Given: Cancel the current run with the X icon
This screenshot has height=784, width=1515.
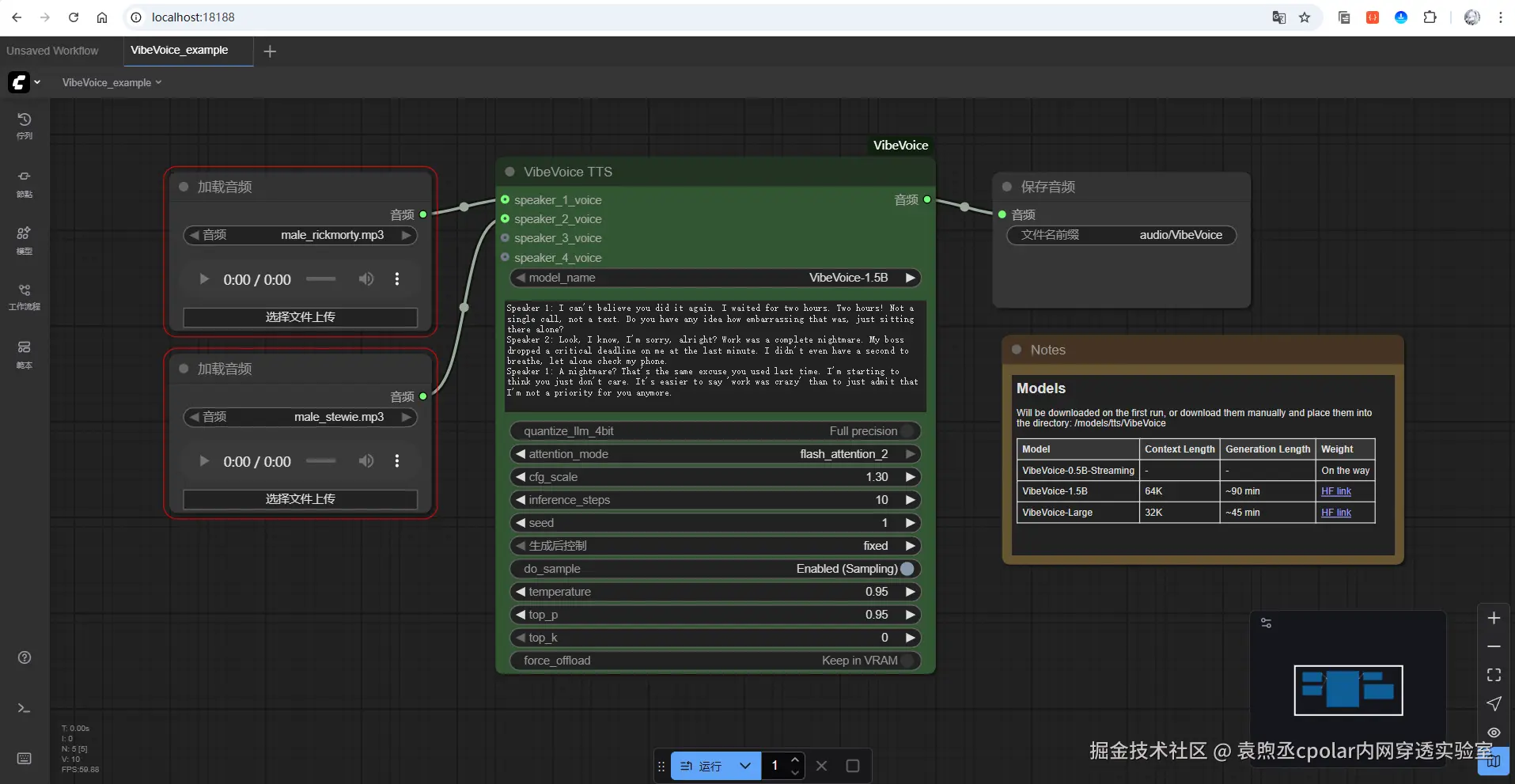Looking at the screenshot, I should tap(822, 766).
